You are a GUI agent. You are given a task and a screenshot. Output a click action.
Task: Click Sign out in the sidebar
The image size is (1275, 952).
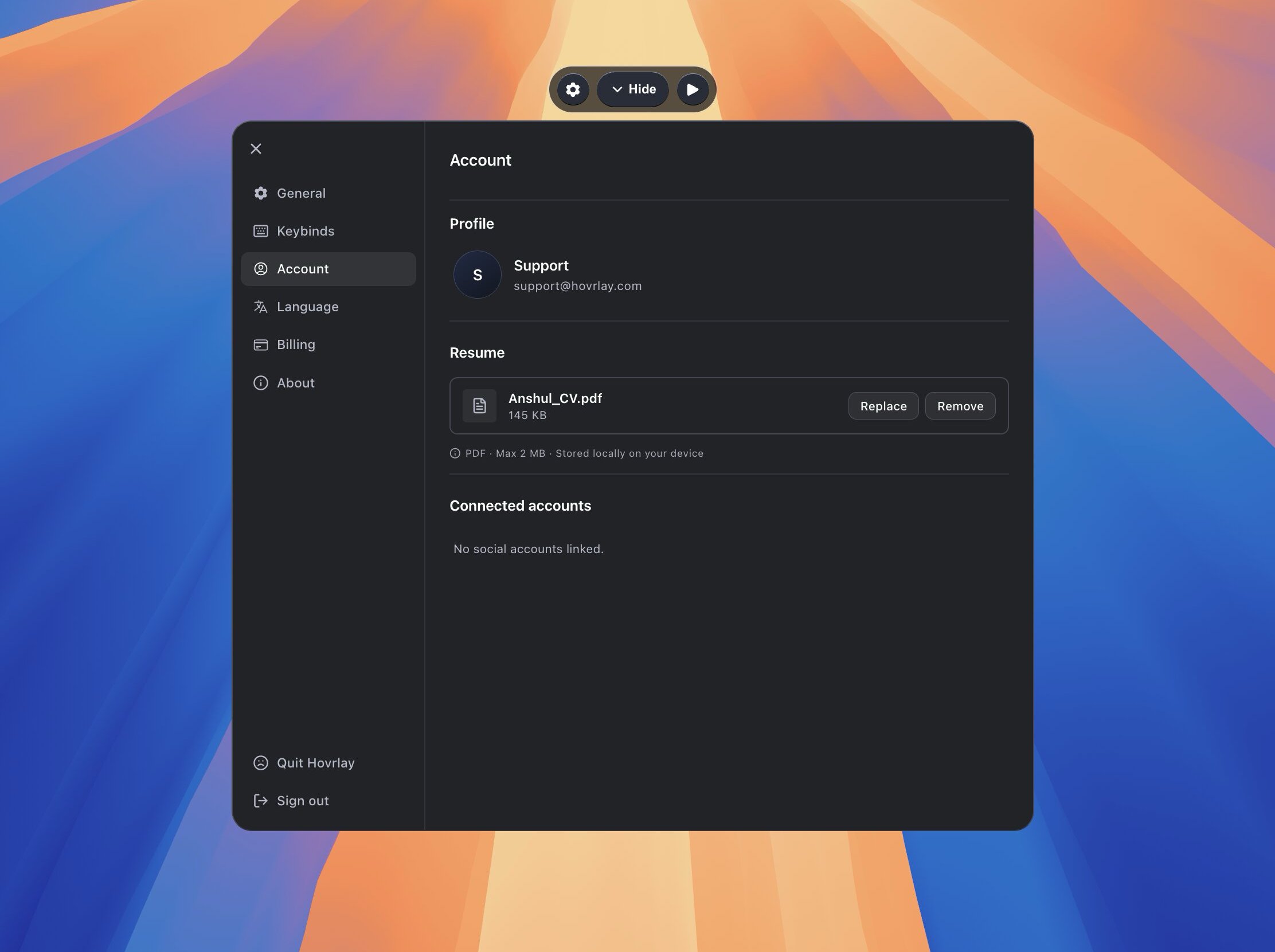tap(328, 801)
